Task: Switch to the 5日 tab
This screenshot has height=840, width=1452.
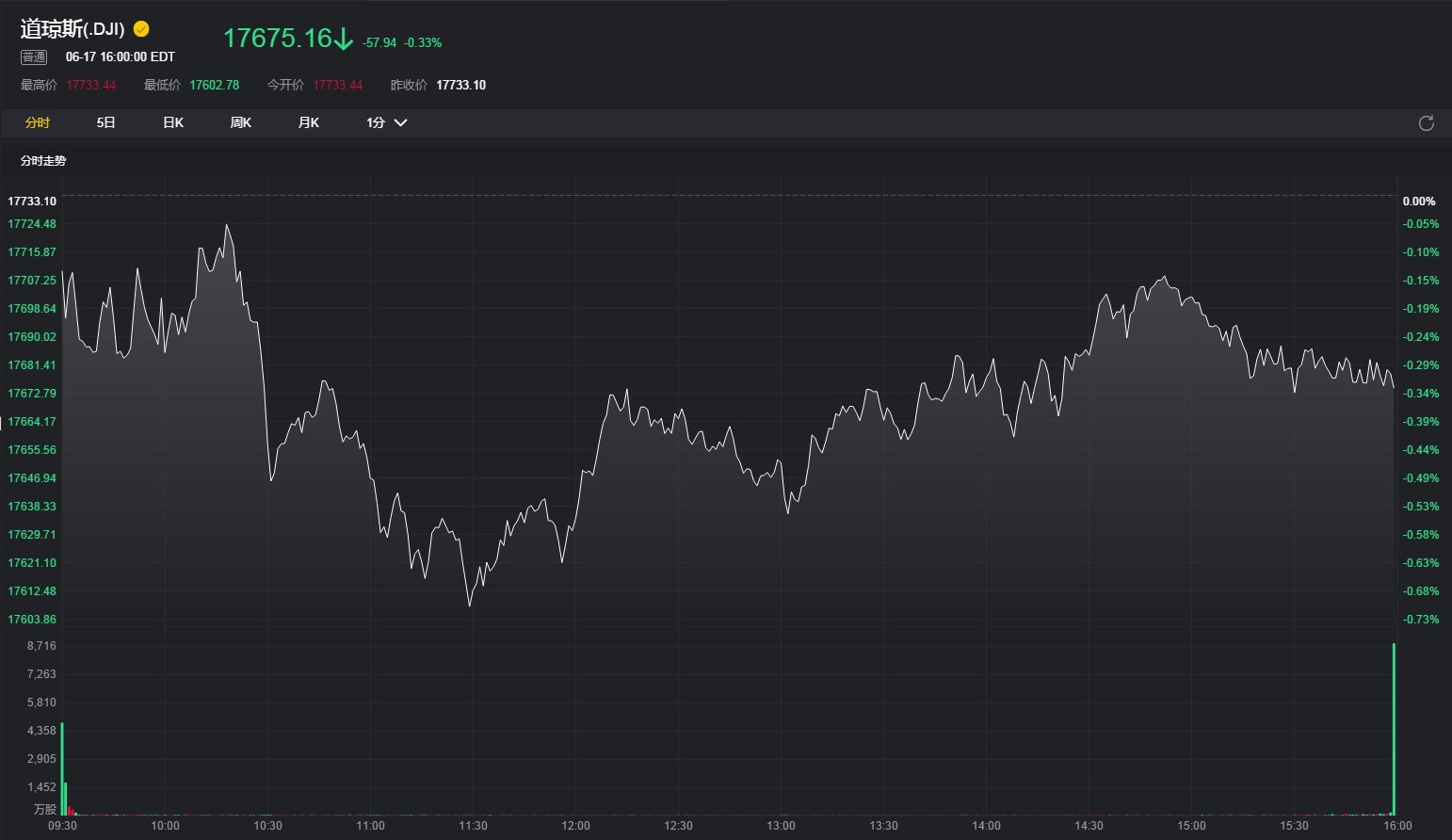Action: pyautogui.click(x=105, y=122)
